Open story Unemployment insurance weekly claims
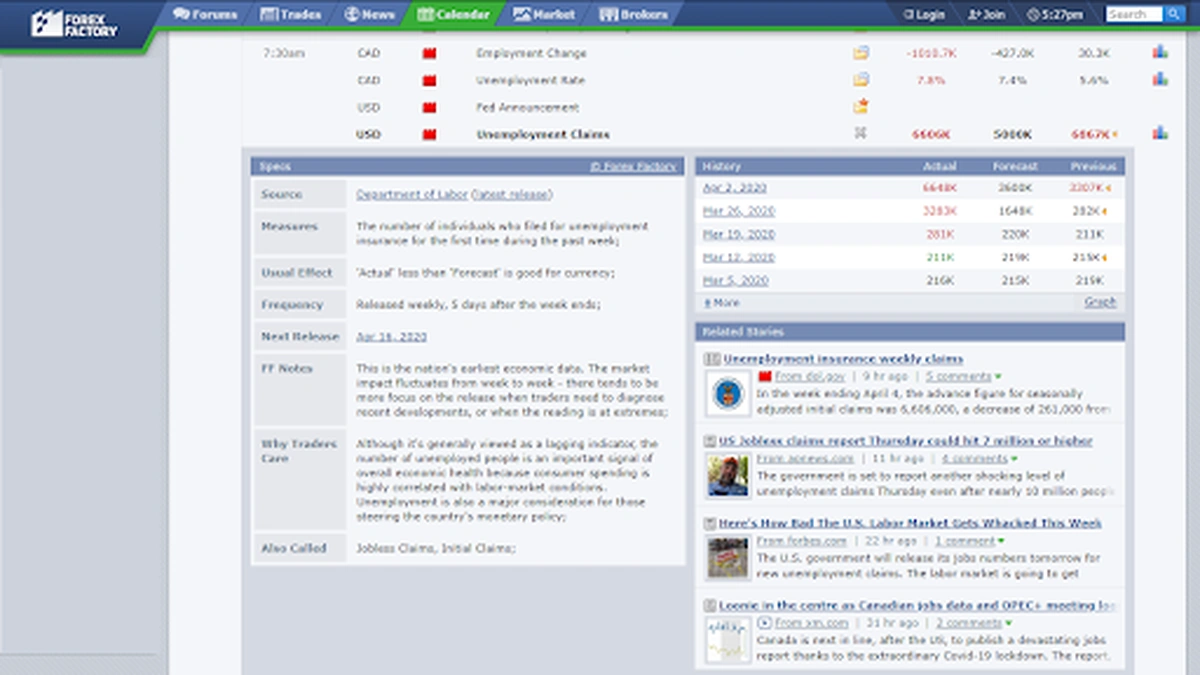 click(843, 358)
